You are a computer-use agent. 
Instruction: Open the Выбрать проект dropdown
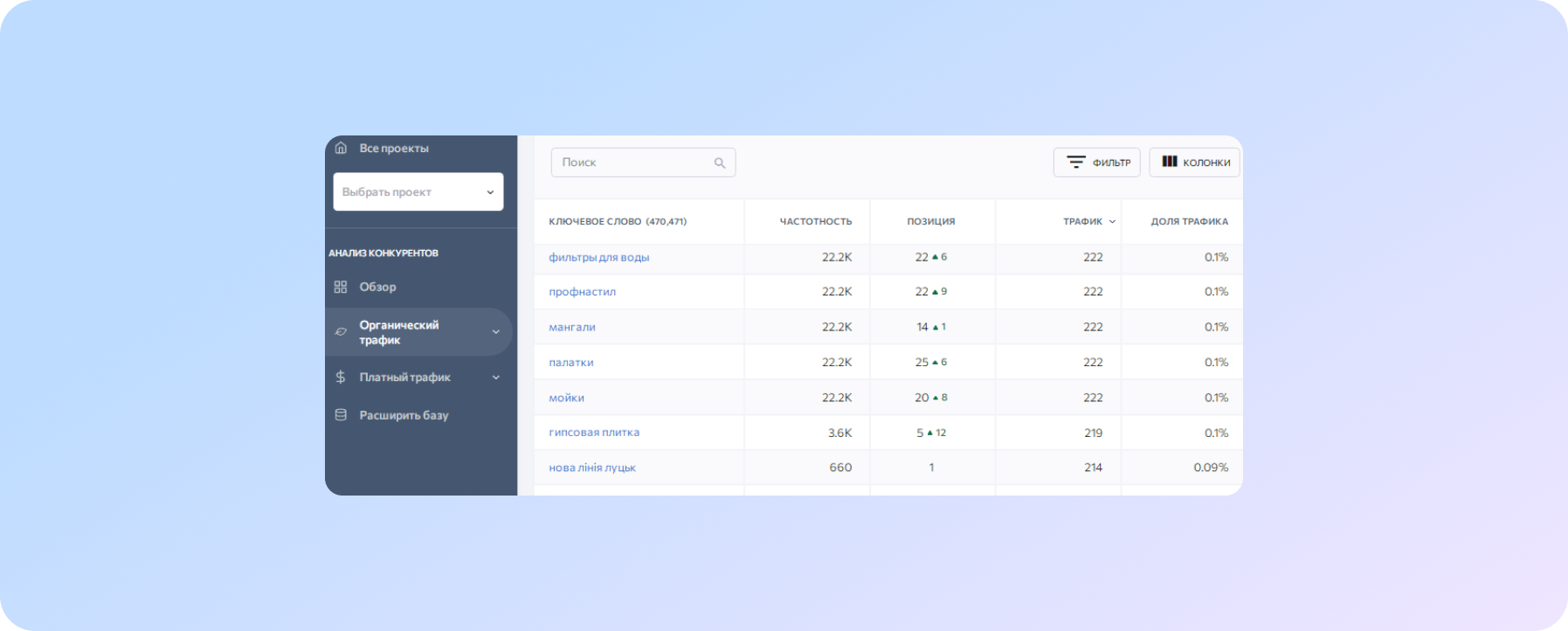(x=418, y=191)
